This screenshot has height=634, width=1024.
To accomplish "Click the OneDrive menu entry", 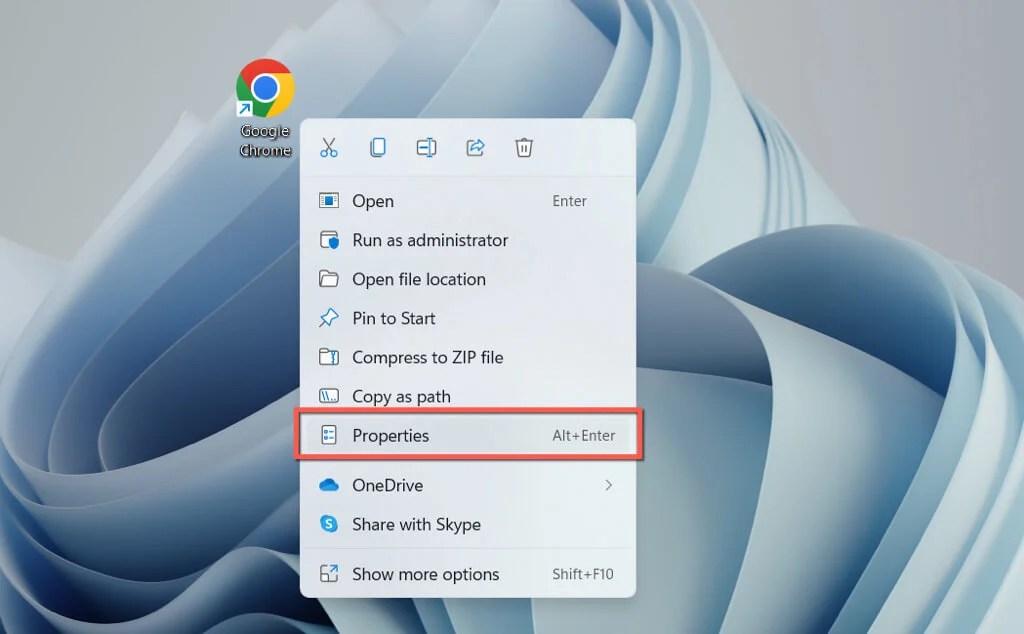I will click(468, 485).
